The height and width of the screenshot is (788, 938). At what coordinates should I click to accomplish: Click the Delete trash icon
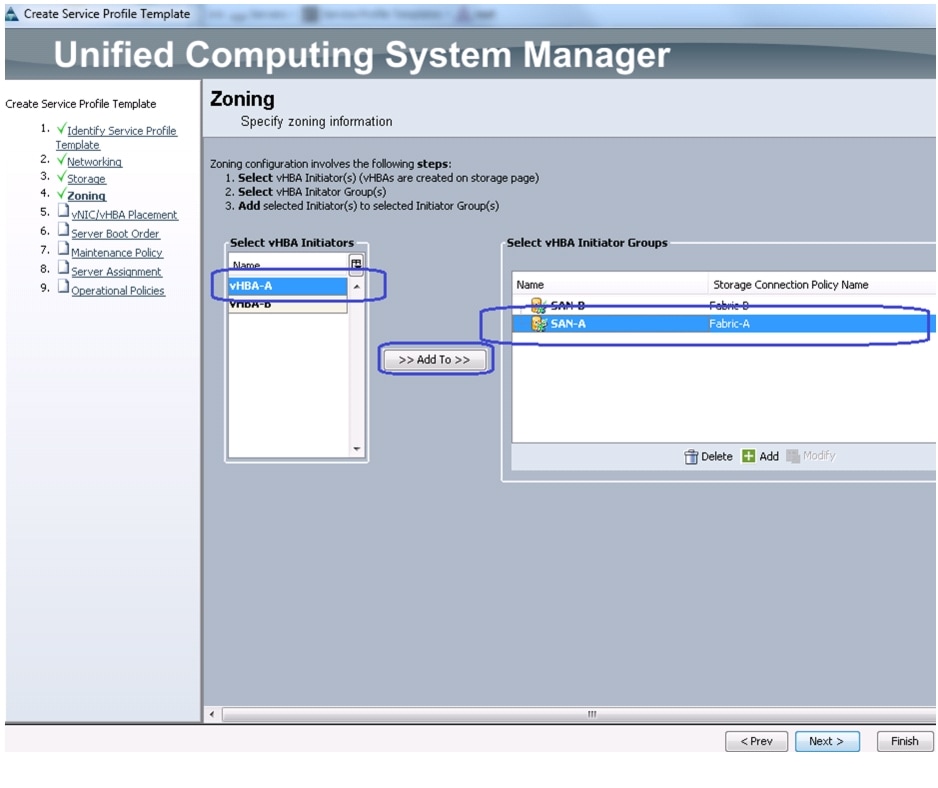(x=691, y=457)
